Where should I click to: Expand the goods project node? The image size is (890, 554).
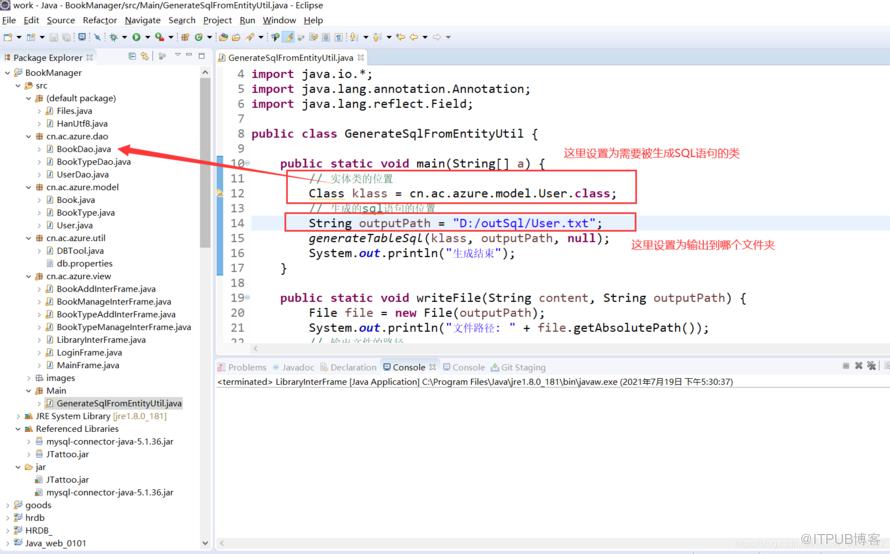[x=7, y=505]
